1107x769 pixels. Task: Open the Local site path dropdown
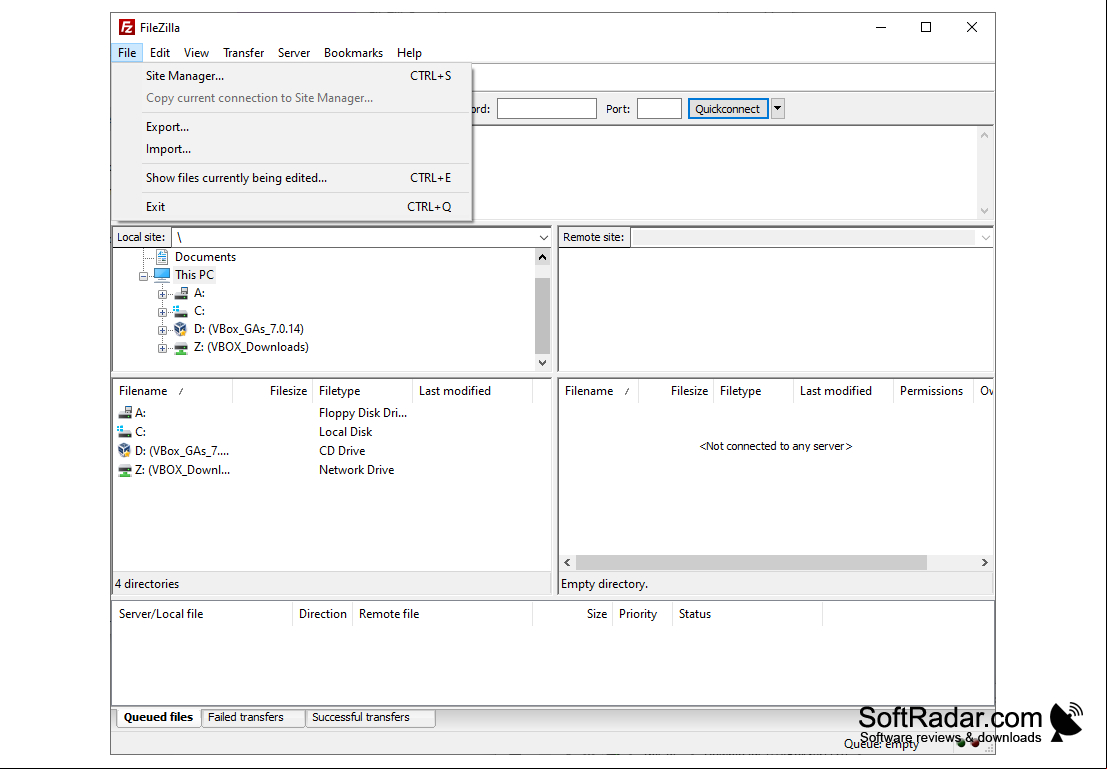(x=543, y=237)
